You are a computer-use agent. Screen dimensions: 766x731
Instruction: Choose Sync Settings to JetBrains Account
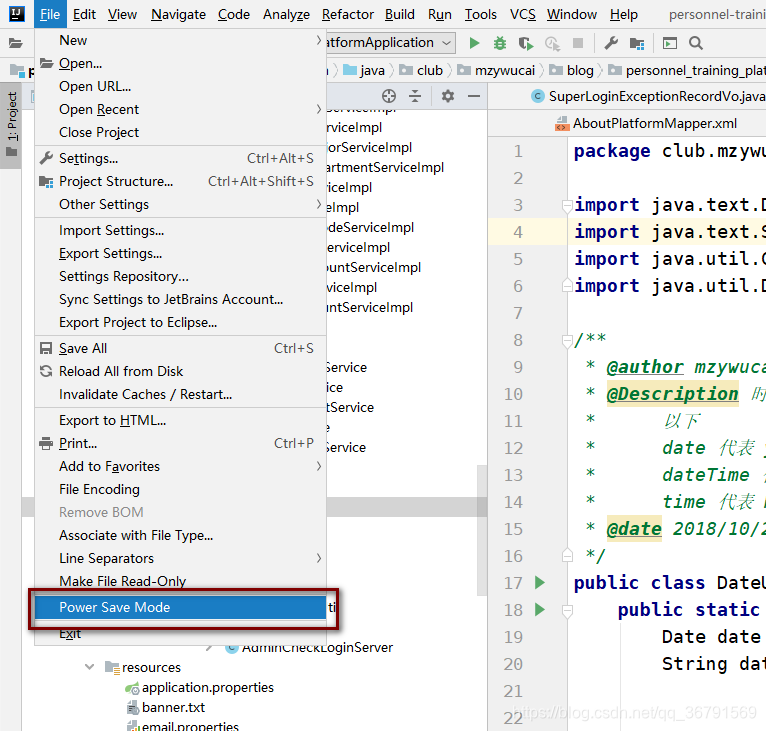point(181,299)
